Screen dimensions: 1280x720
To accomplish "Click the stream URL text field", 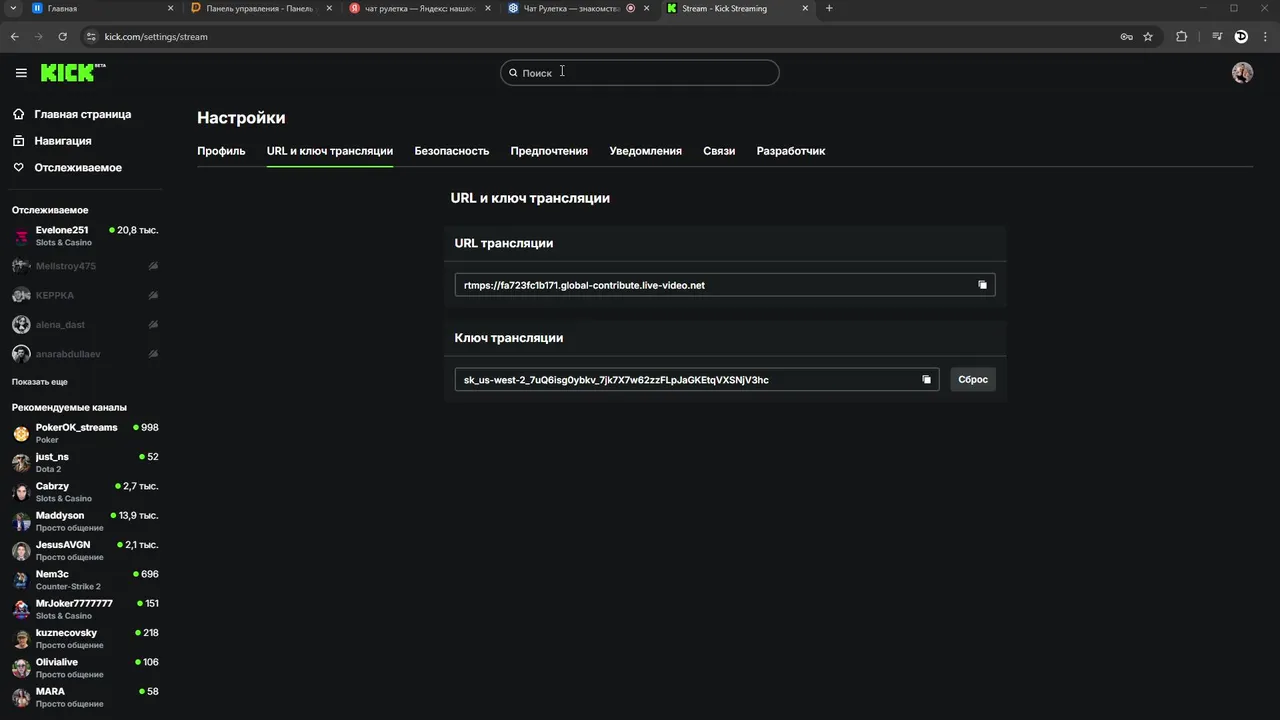I will (x=725, y=285).
